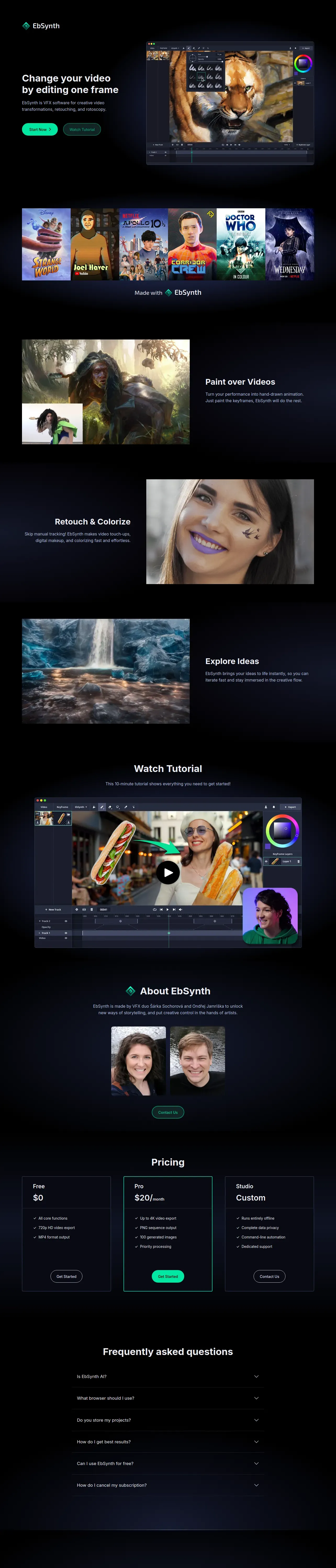Click the 'Watch Tutorial' section heading
This screenshot has height=1568, width=336.
coord(168,769)
